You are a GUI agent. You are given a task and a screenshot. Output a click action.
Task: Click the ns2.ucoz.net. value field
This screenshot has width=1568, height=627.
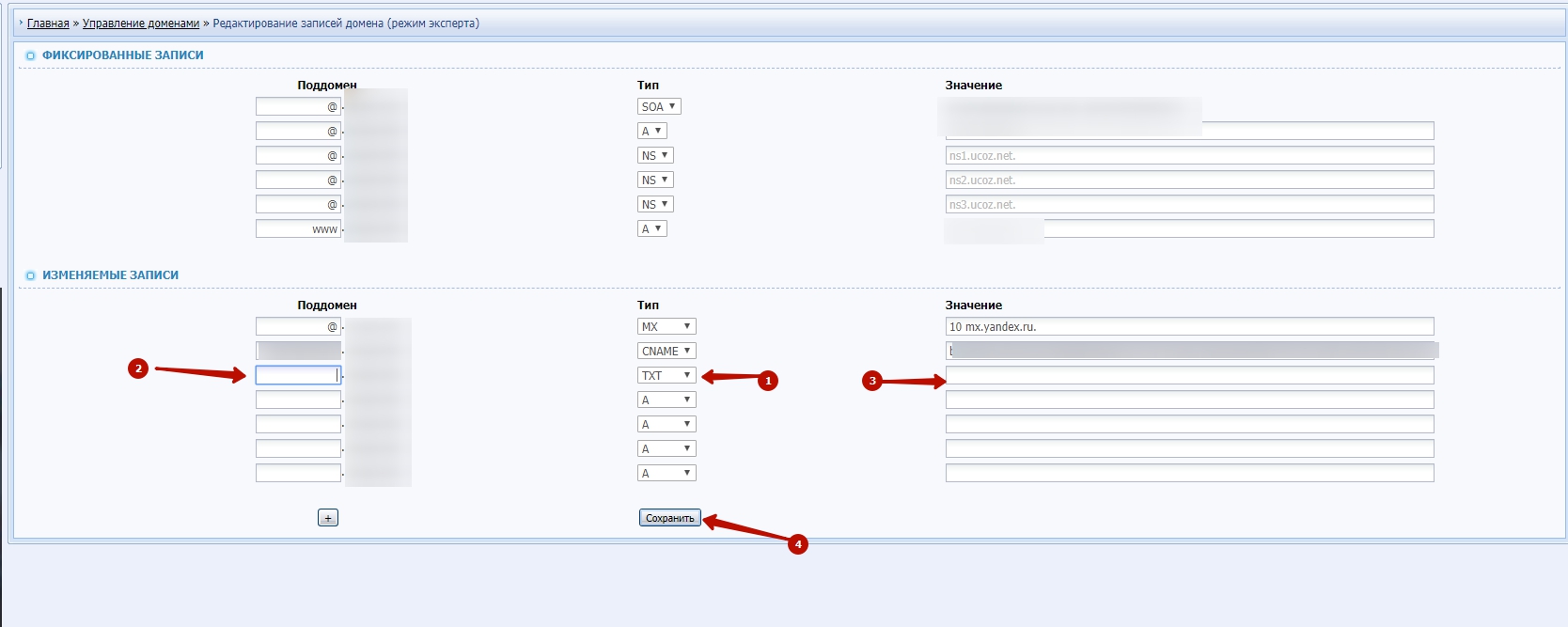tap(1189, 180)
